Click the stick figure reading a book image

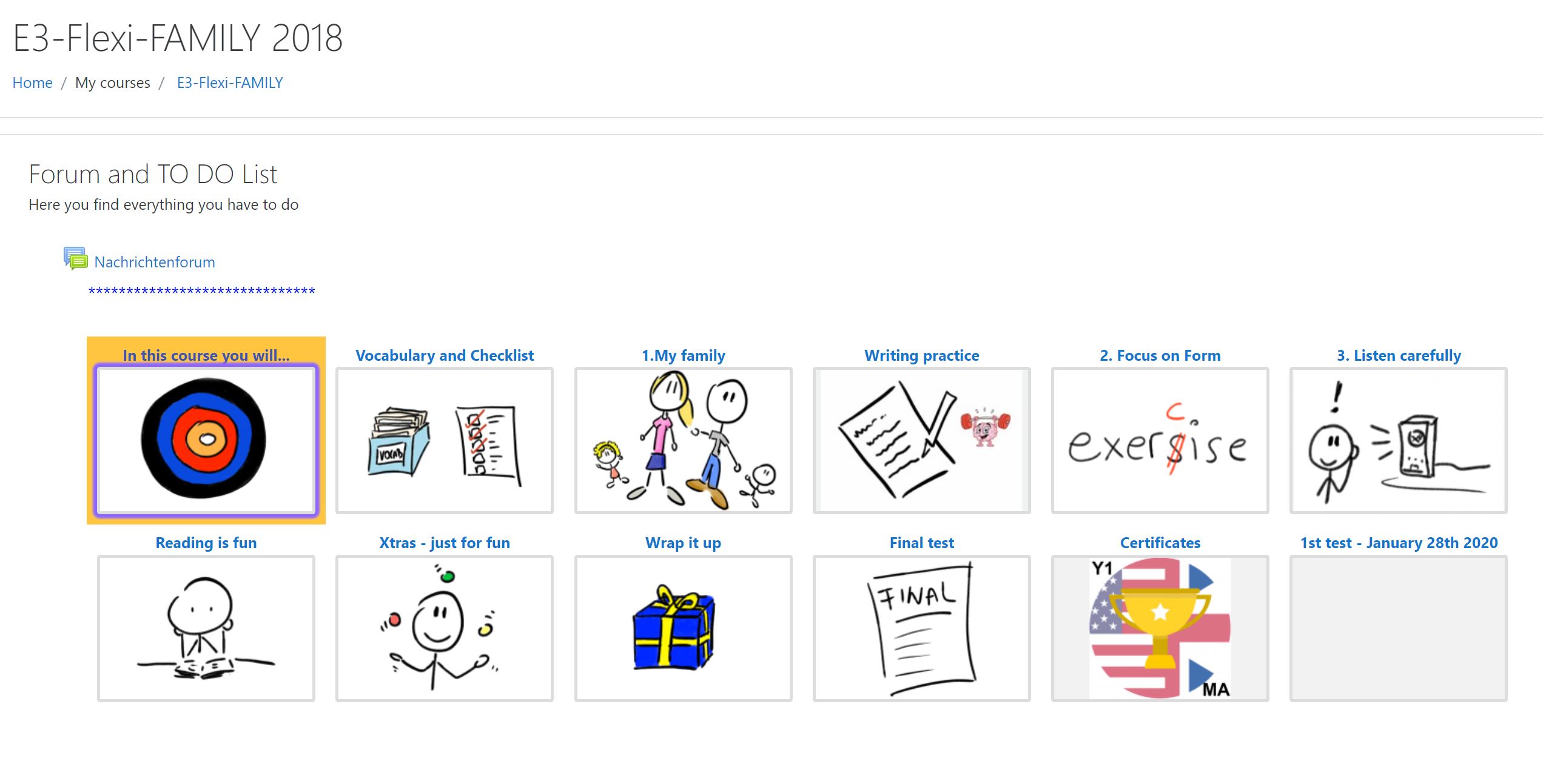(x=206, y=628)
